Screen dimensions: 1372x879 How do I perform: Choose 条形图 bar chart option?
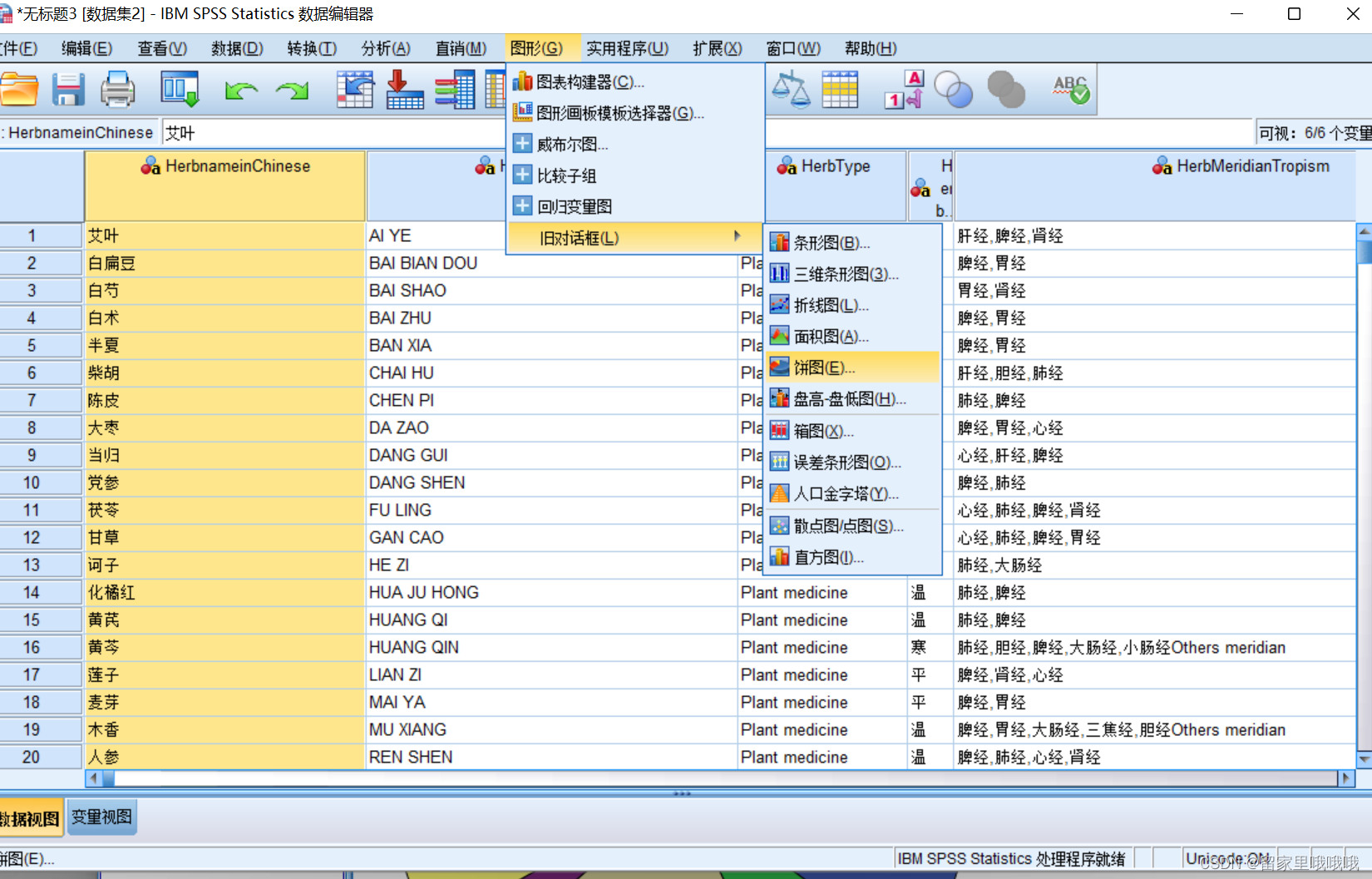(853, 243)
